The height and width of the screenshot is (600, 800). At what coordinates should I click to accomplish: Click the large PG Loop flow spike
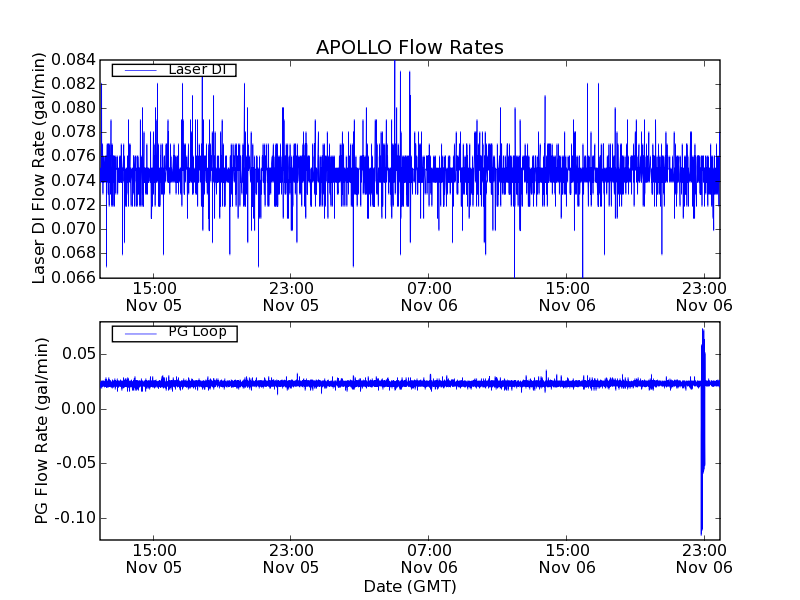(703, 432)
